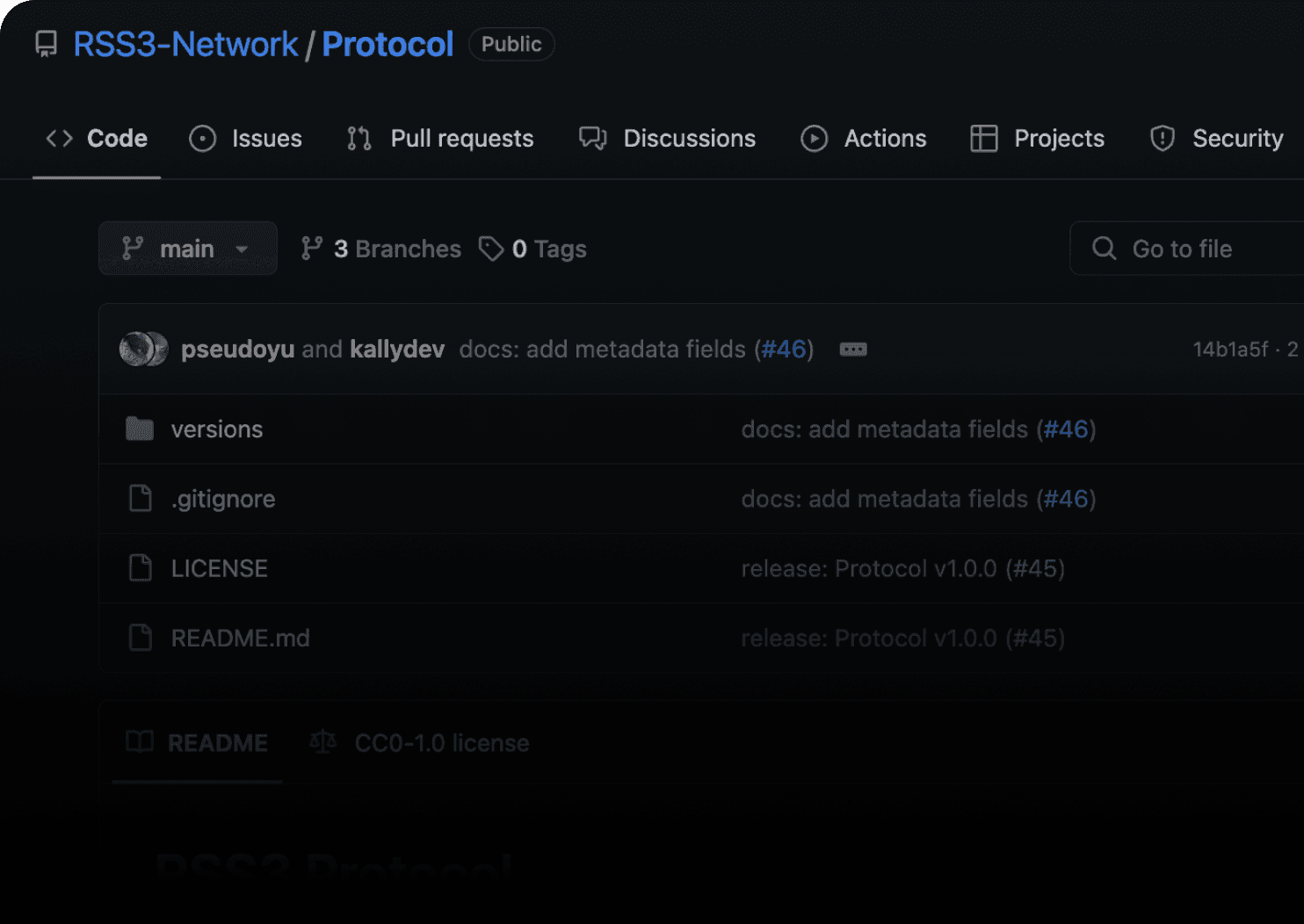View the 0 Tags link
The image size is (1304, 924).
coord(532,249)
